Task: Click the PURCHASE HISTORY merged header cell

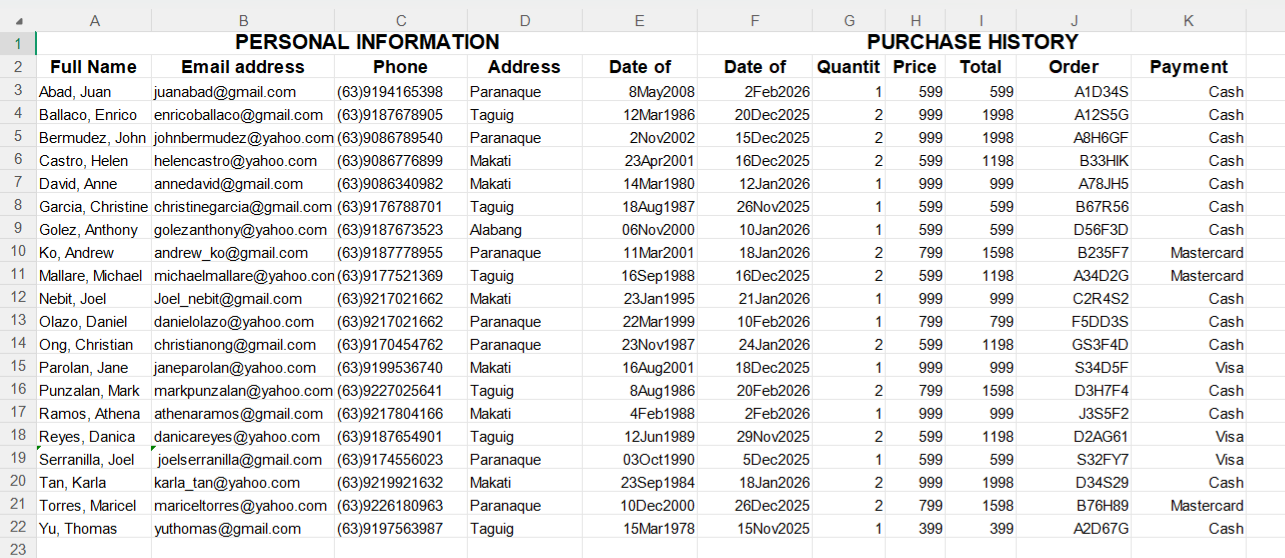Action: (972, 42)
